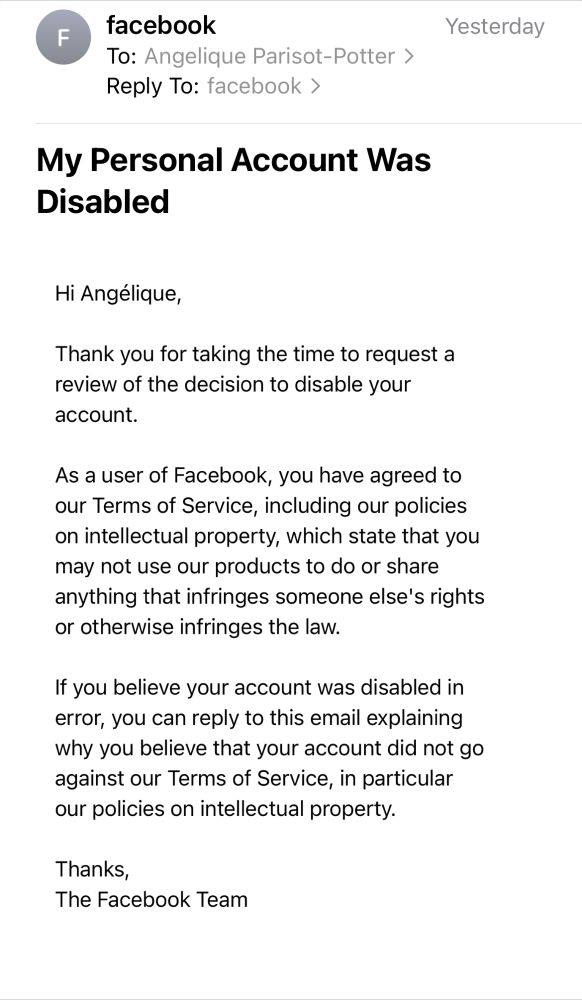Screen dimensions: 582x1000
Task: Open the bold facebook sender name
Action: 161,26
